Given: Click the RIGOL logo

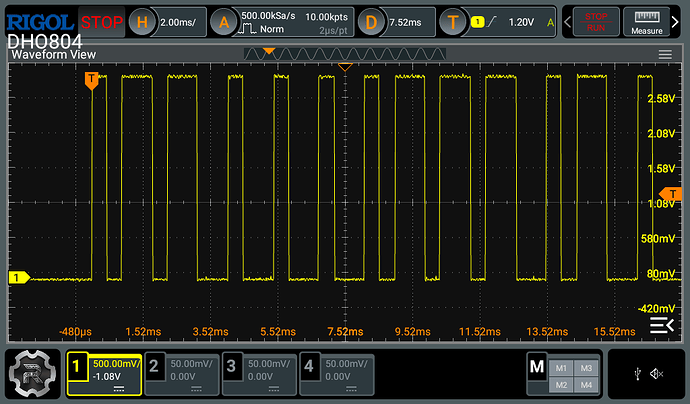Looking at the screenshot, I should tap(40, 22).
